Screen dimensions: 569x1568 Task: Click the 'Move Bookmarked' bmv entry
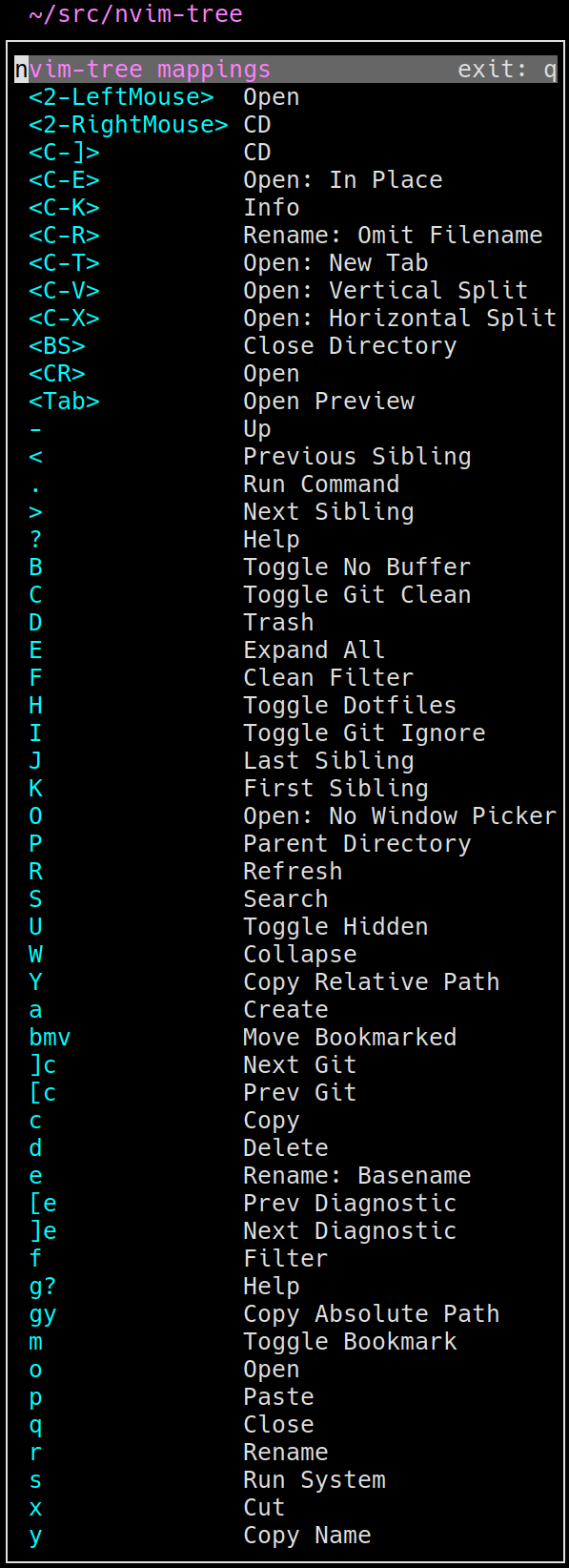pyautogui.click(x=286, y=1038)
